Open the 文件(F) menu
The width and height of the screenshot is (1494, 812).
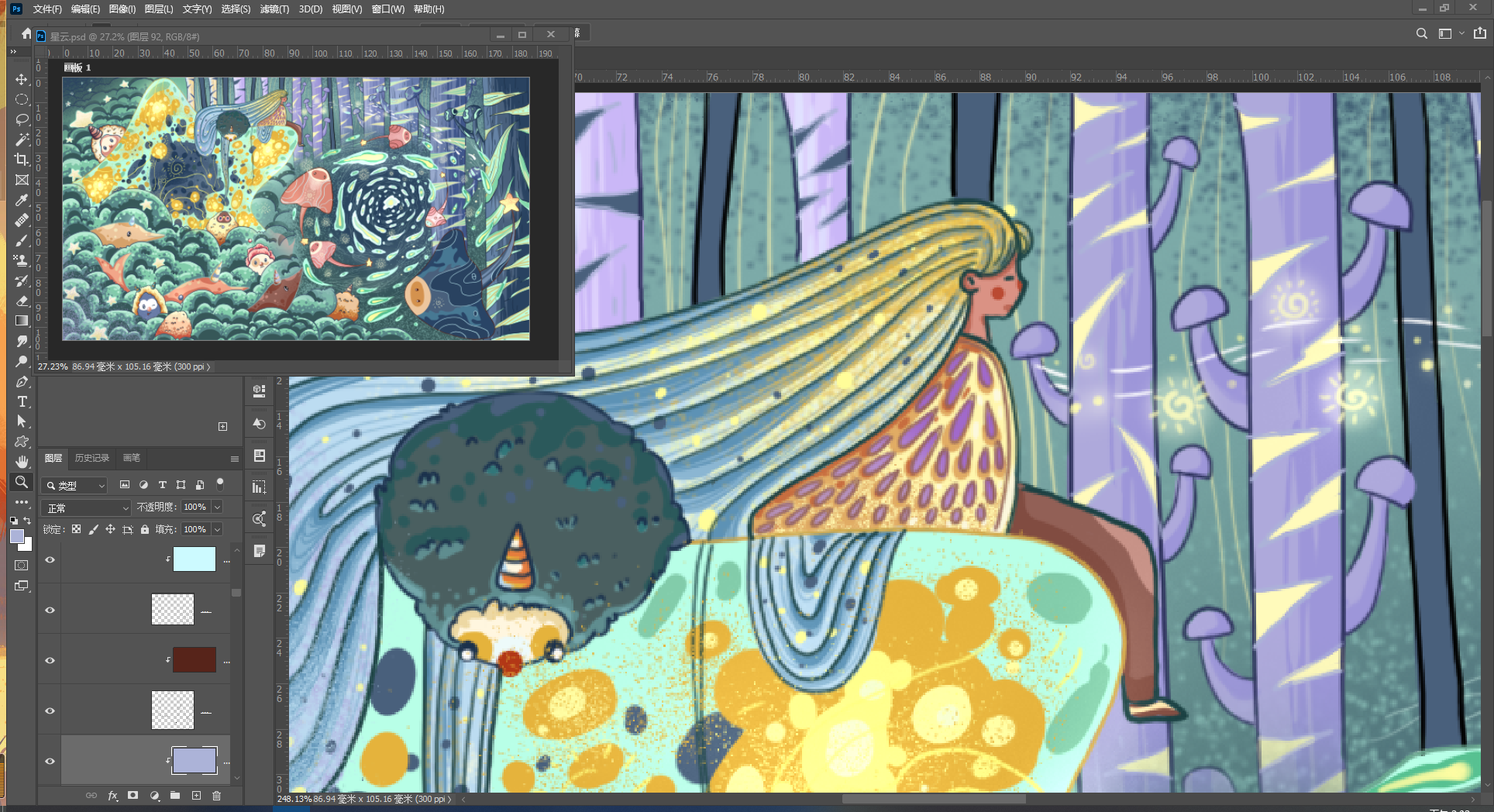47,9
